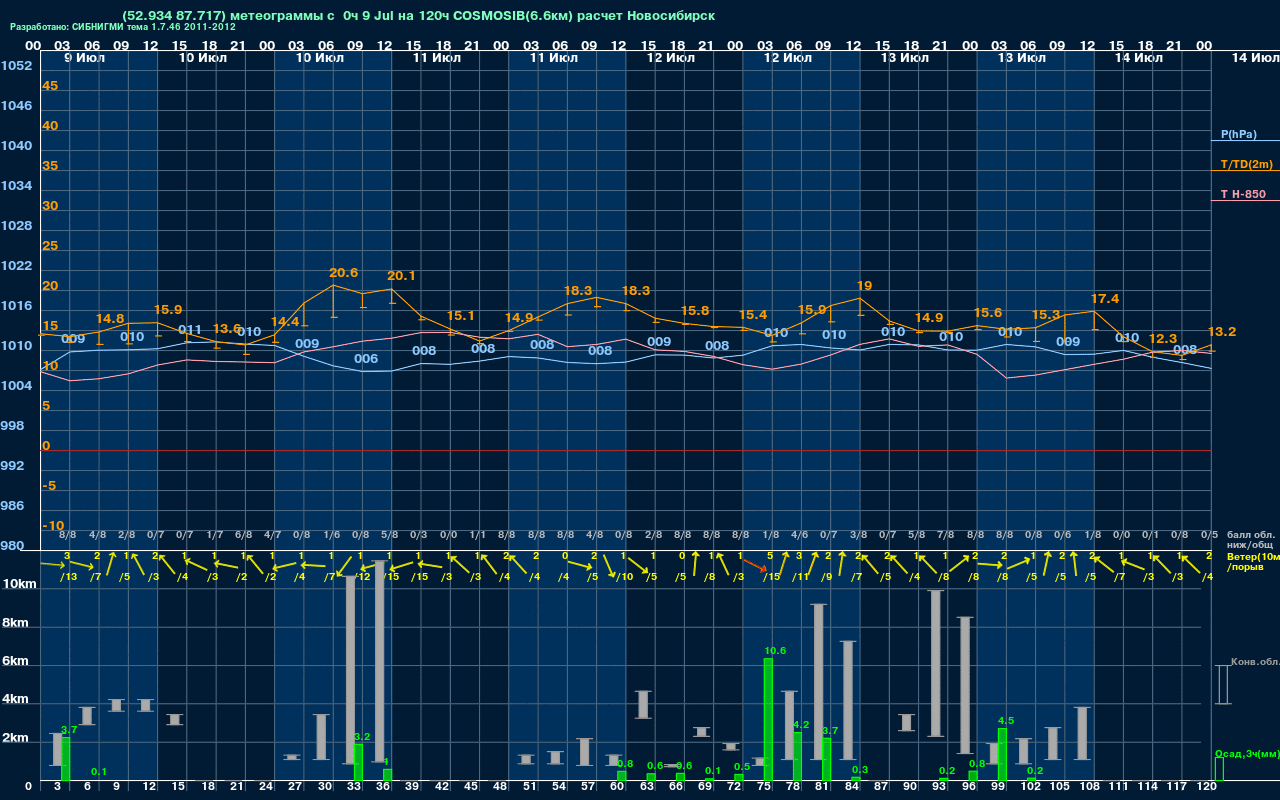This screenshot has width=1280, height=800.
Task: Click the 011 pressure value label
Action: point(190,329)
